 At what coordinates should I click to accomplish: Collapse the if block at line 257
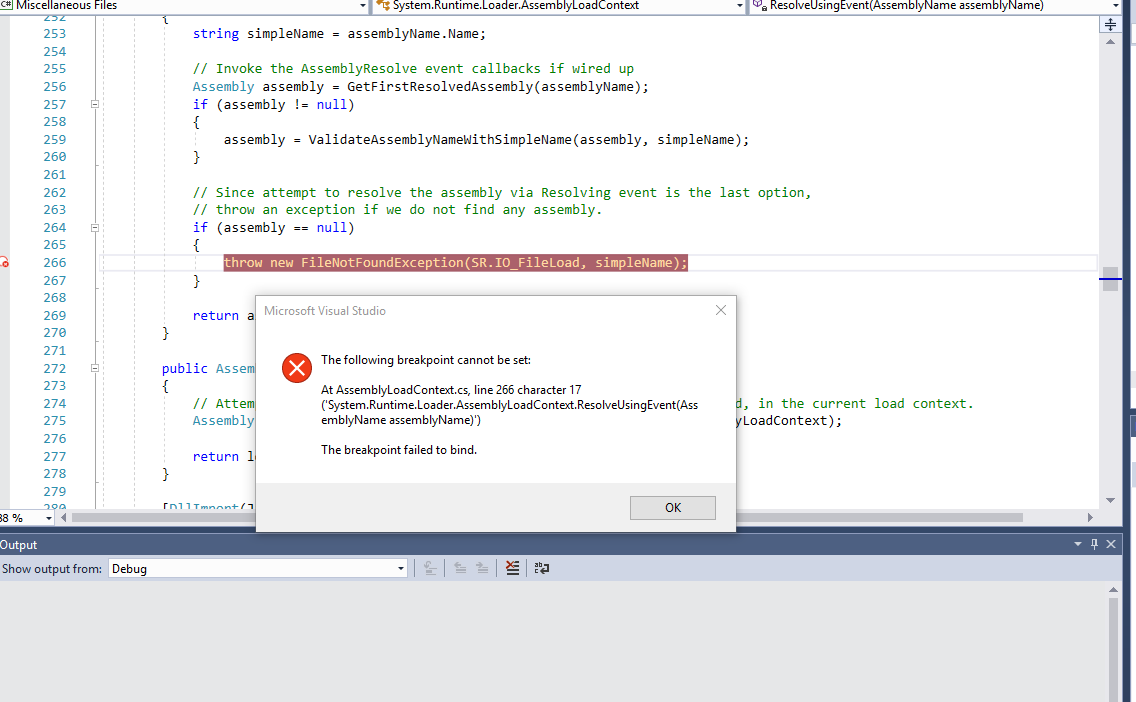coord(94,104)
